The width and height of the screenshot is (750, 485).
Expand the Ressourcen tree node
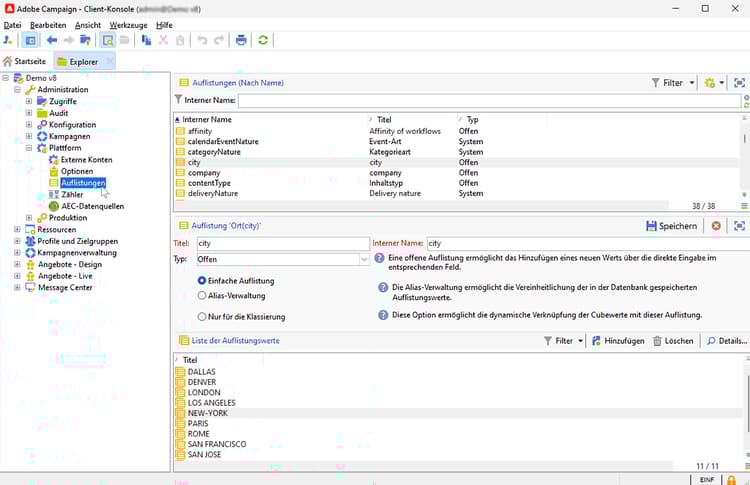tap(18, 230)
